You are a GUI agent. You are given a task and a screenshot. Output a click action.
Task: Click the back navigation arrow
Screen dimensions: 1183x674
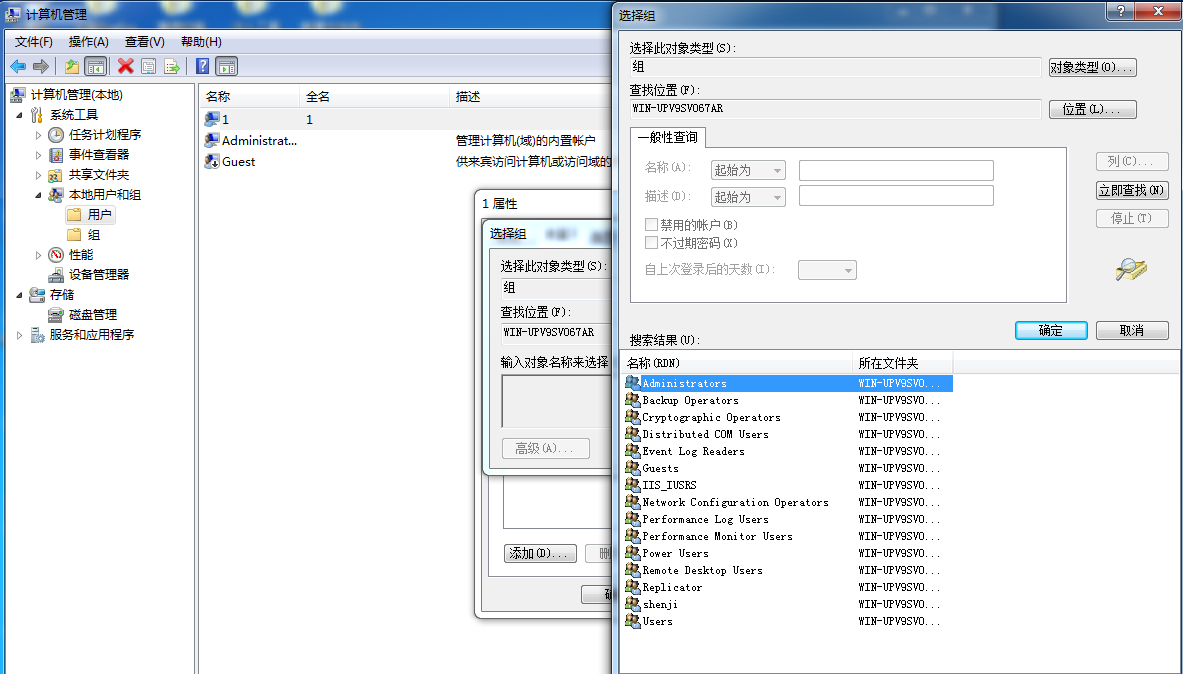pyautogui.click(x=18, y=66)
